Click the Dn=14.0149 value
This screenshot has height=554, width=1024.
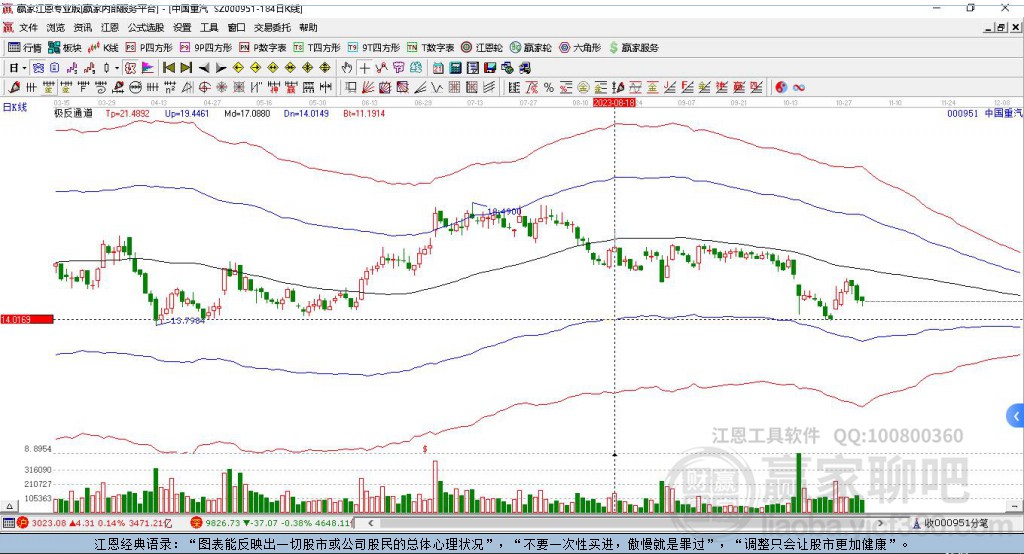[x=306, y=113]
